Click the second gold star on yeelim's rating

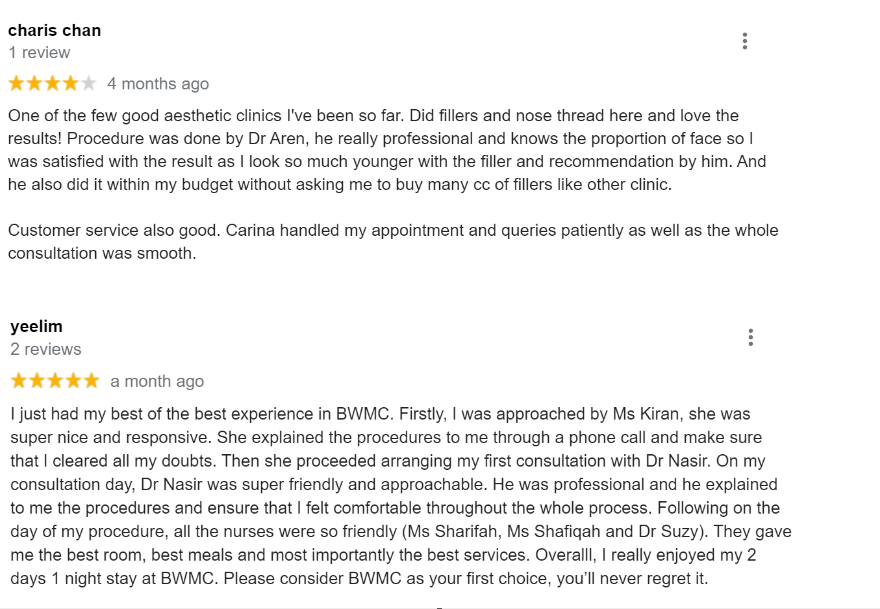coord(37,381)
